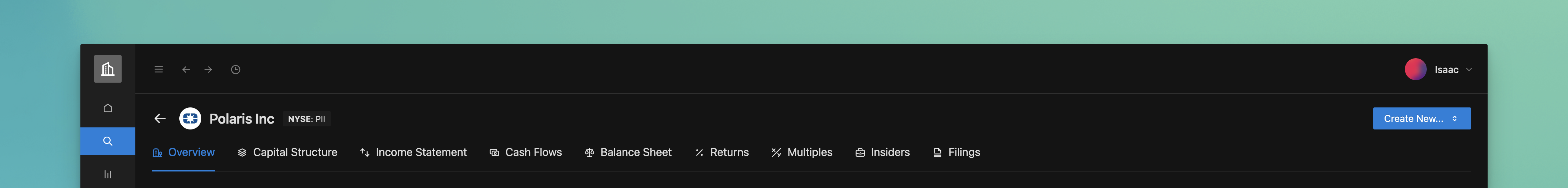Screen dimensions: 1568x188
Task: Open the history clock icon
Action: [x=236, y=70]
